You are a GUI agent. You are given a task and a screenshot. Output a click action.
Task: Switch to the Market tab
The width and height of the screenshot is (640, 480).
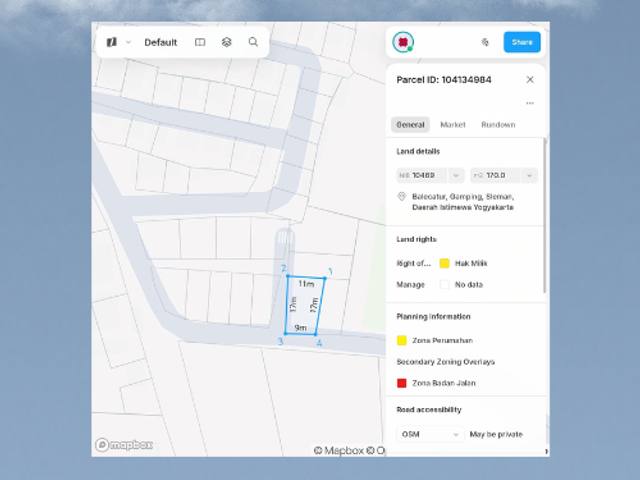pyautogui.click(x=453, y=125)
